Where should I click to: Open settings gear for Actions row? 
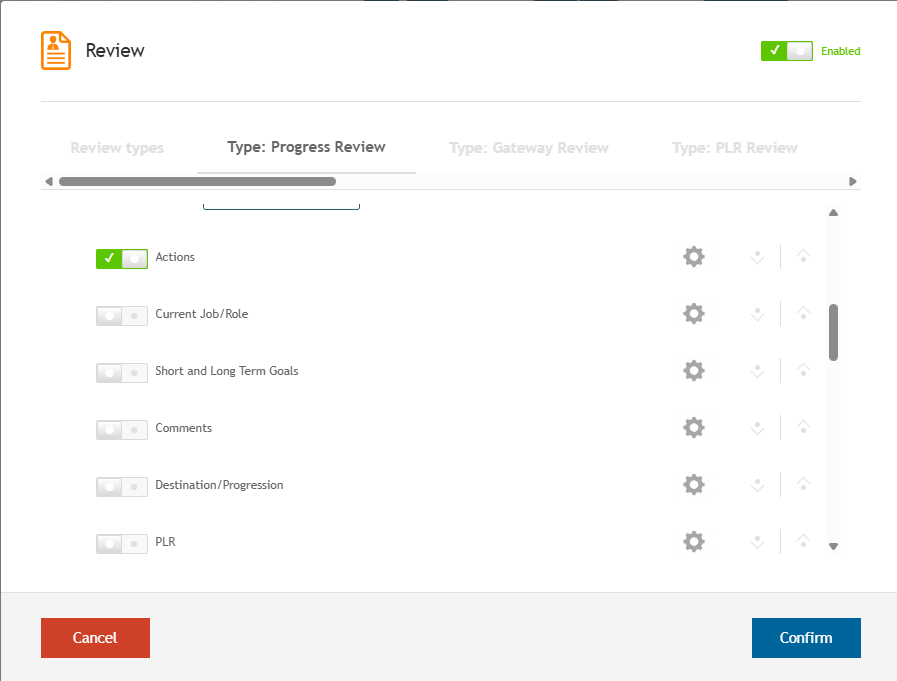coord(694,257)
